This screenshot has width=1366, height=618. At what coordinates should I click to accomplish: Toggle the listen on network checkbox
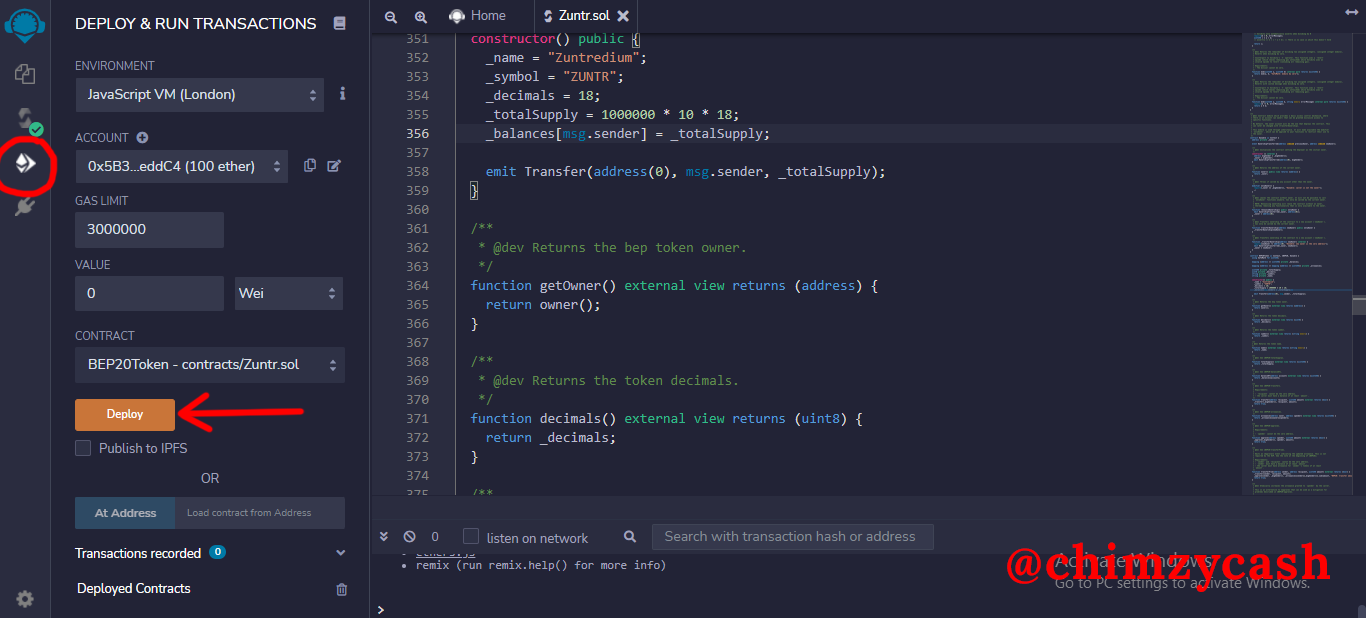[x=471, y=537]
